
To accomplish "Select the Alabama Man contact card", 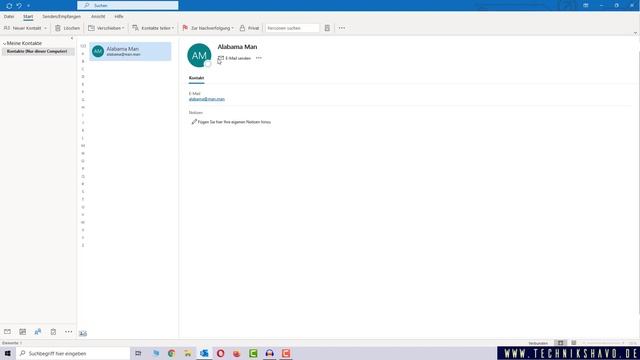I will [x=130, y=51].
